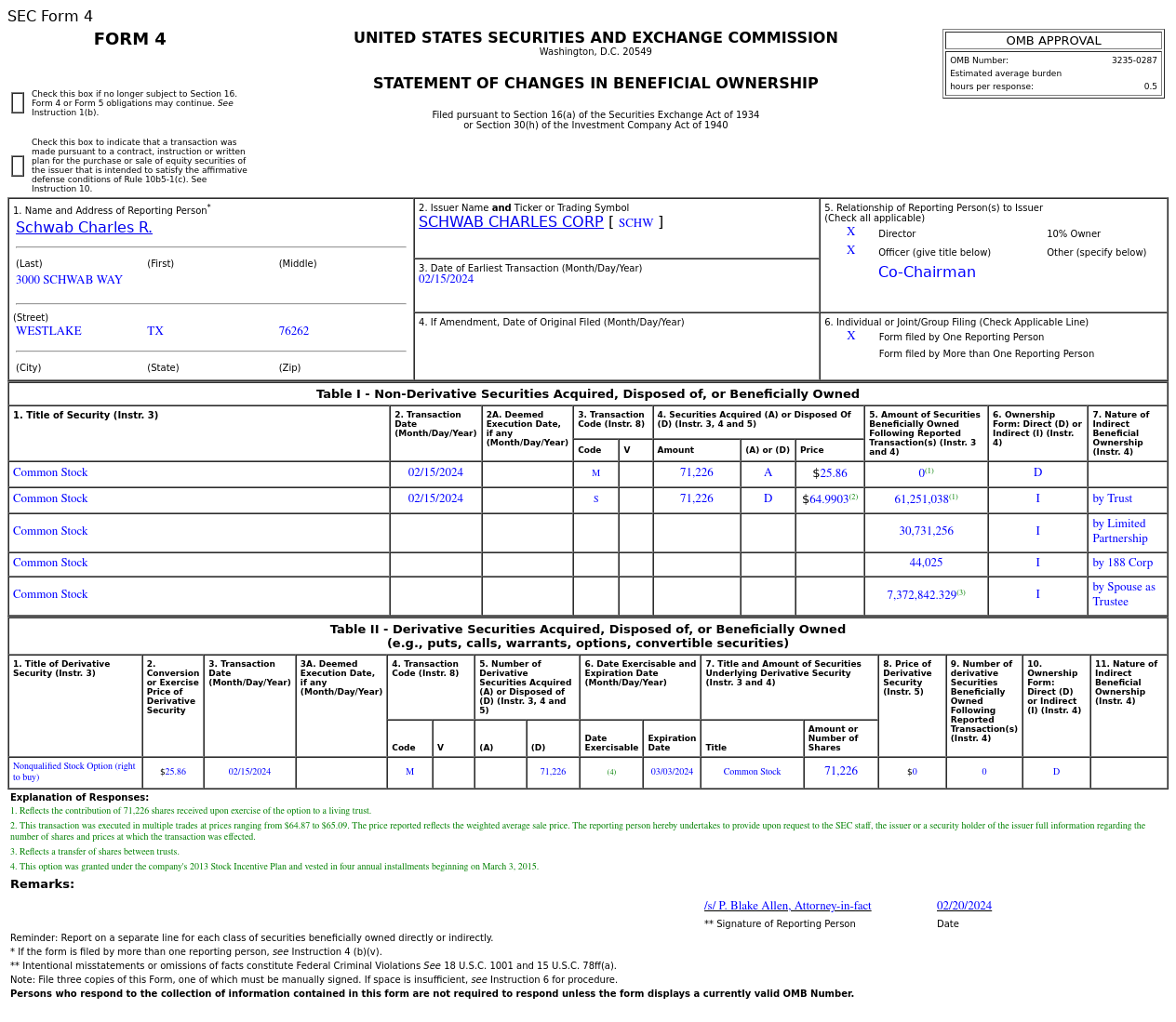Open the SCHWAB CHARLES CORP issuer link
1176x1022 pixels.
511,222
